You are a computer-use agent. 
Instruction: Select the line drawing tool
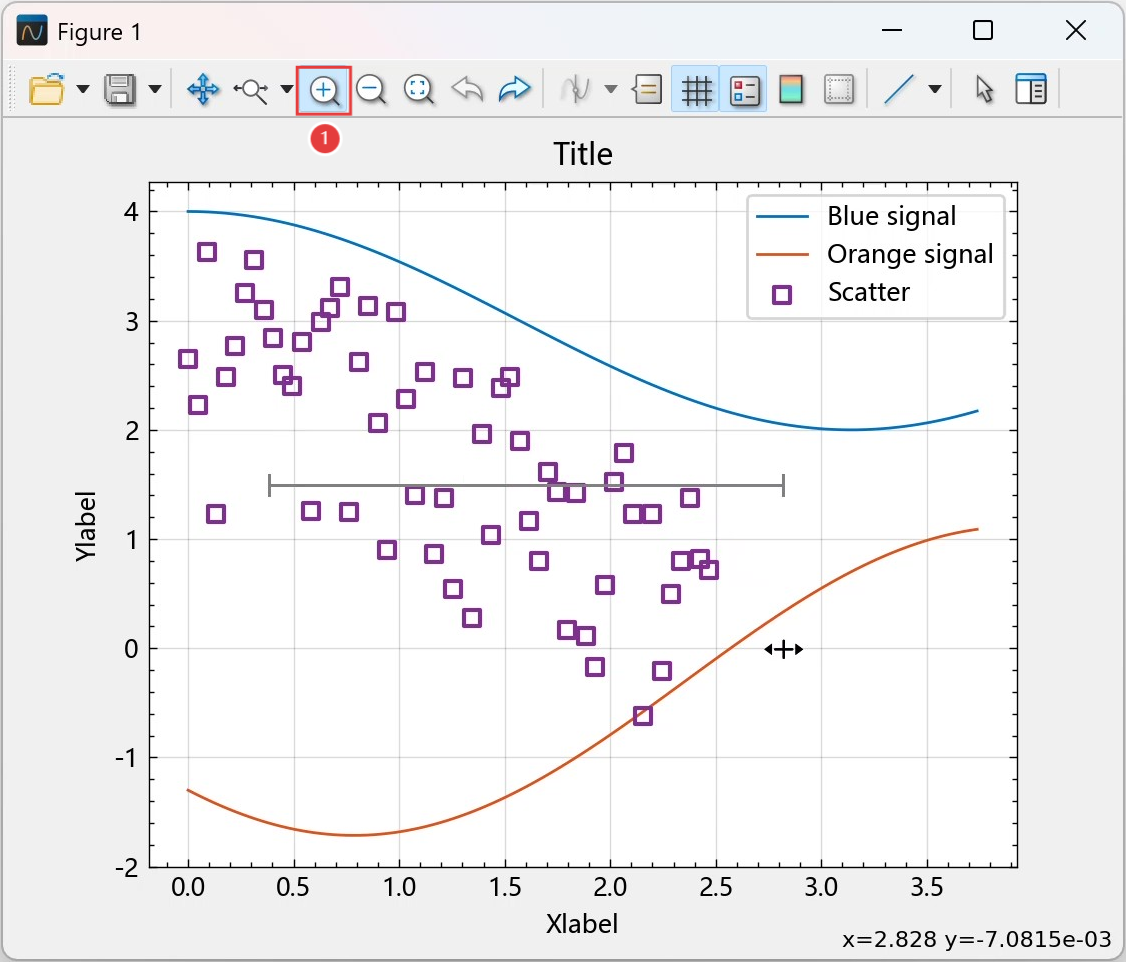899,90
